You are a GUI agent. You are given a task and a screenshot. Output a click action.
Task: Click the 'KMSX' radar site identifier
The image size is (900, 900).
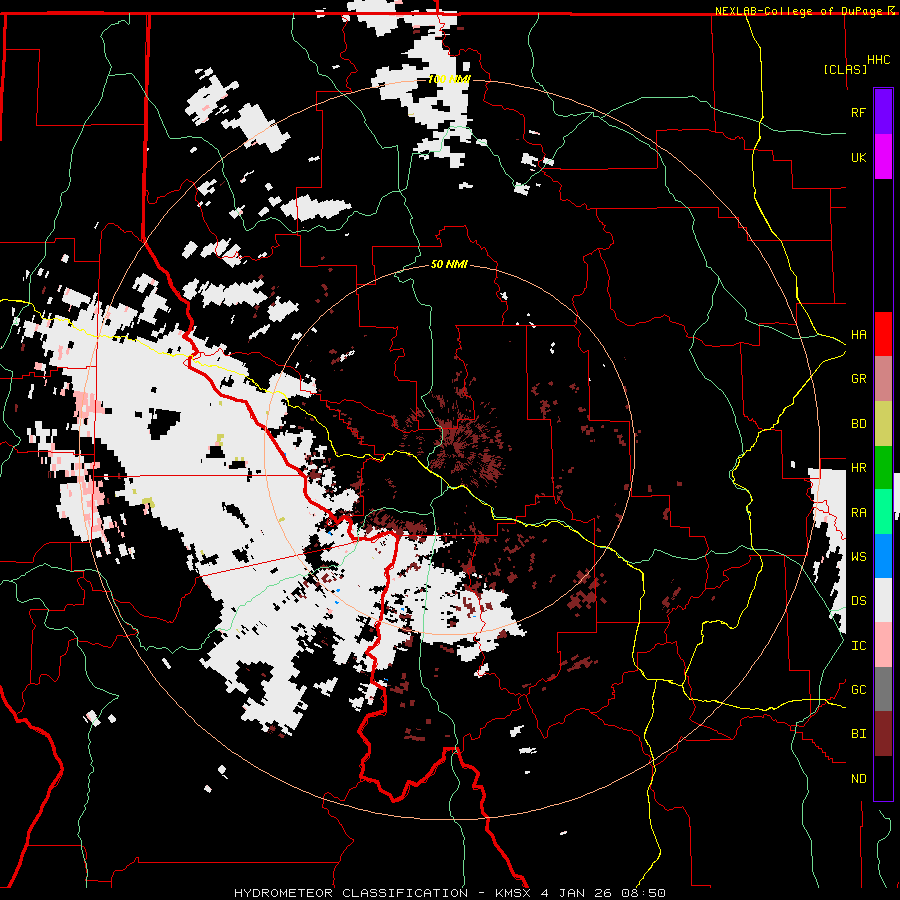coord(515,893)
